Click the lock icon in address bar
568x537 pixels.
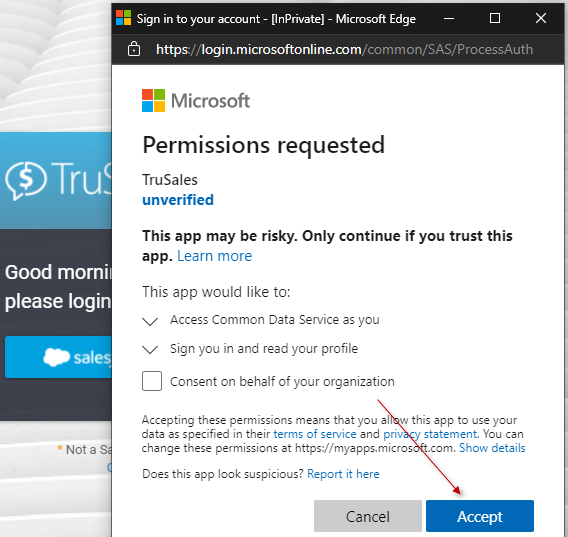pos(134,49)
